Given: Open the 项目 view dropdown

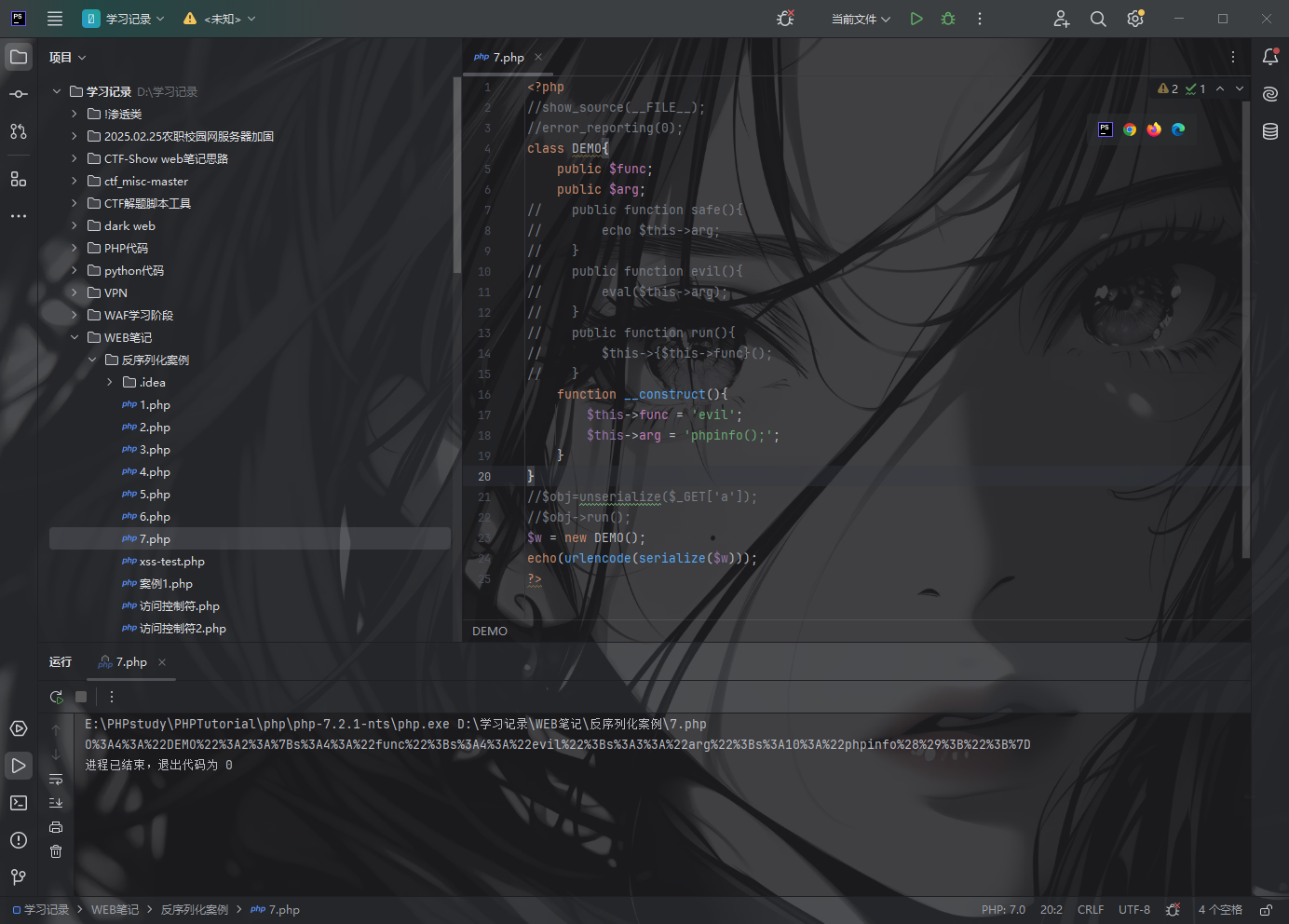Looking at the screenshot, I should (68, 58).
